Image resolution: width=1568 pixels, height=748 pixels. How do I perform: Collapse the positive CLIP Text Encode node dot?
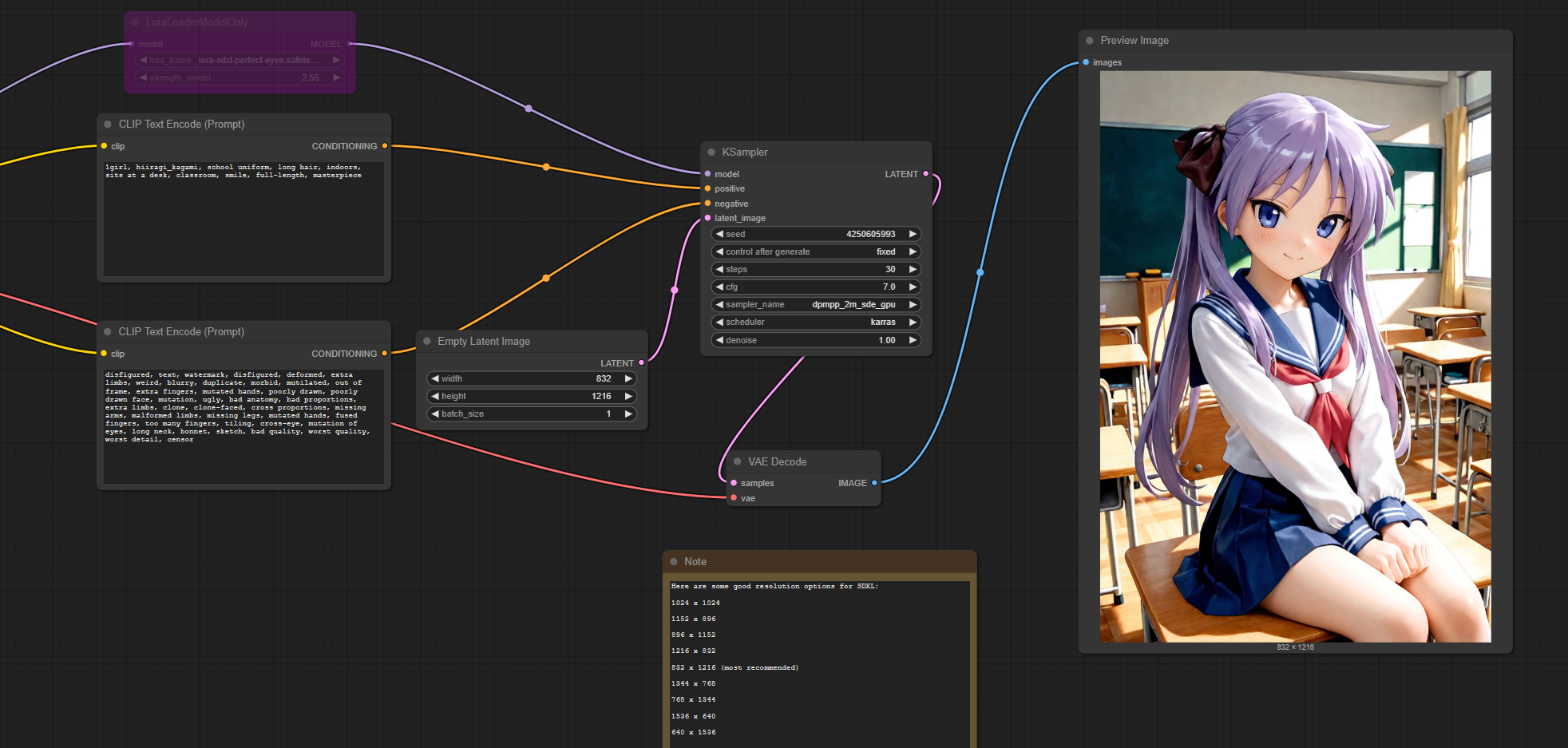tap(108, 125)
